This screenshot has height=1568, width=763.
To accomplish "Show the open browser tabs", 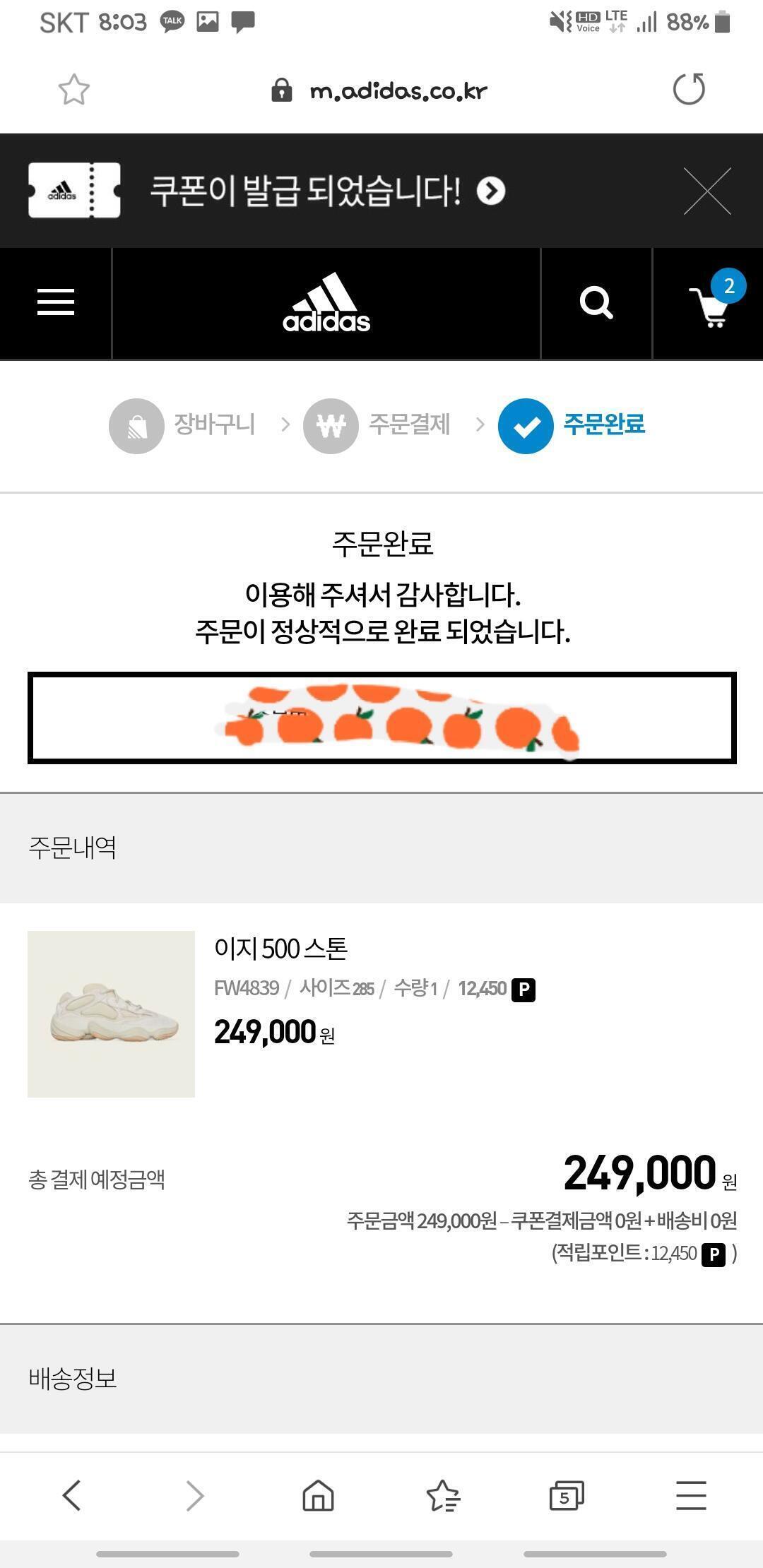I will (x=567, y=1495).
